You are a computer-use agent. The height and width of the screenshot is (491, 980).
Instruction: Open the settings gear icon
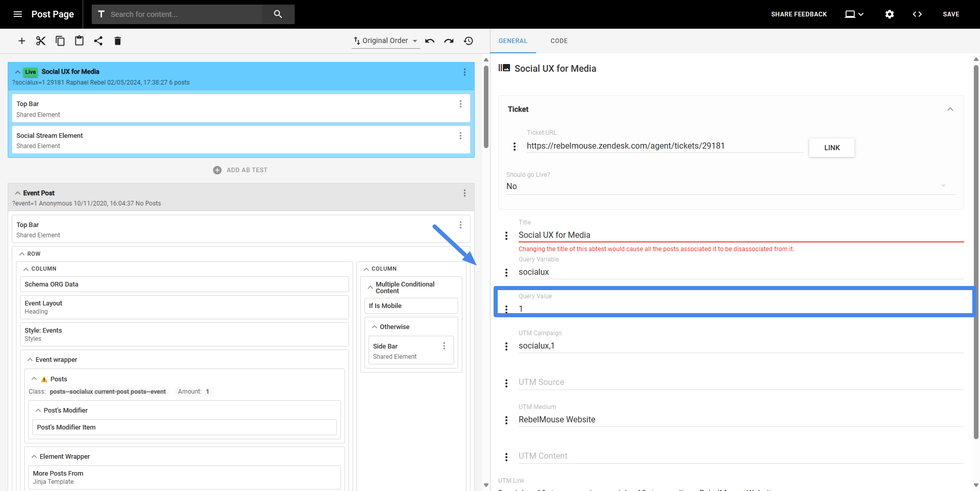pos(889,14)
